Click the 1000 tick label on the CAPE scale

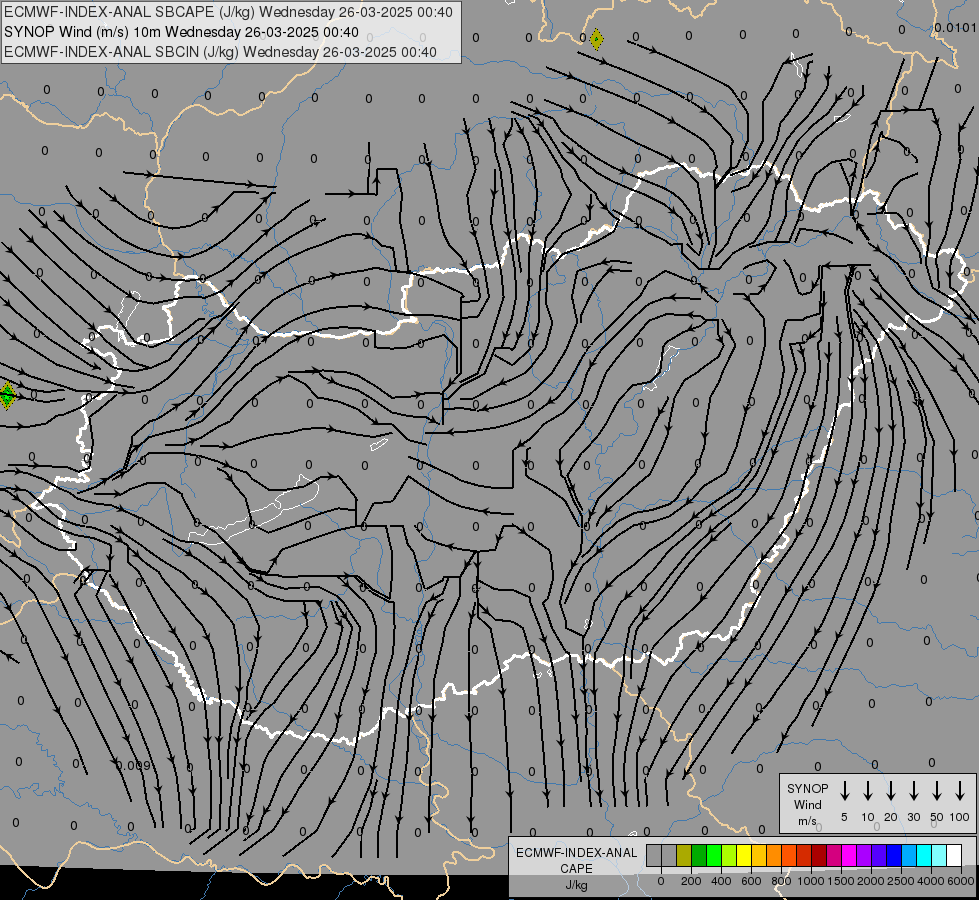[810, 881]
